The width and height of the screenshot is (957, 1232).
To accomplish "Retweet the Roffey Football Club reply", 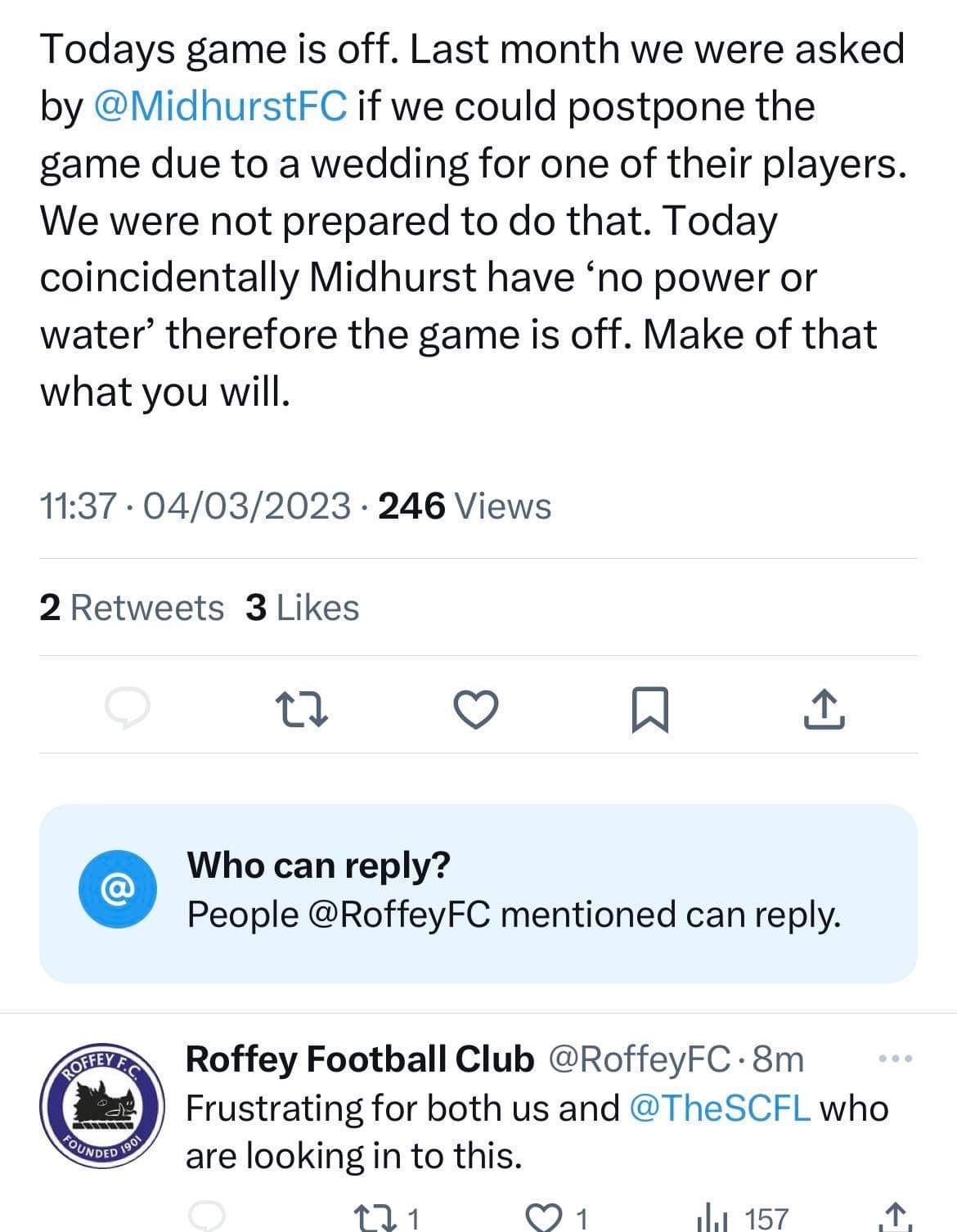I will click(389, 1218).
